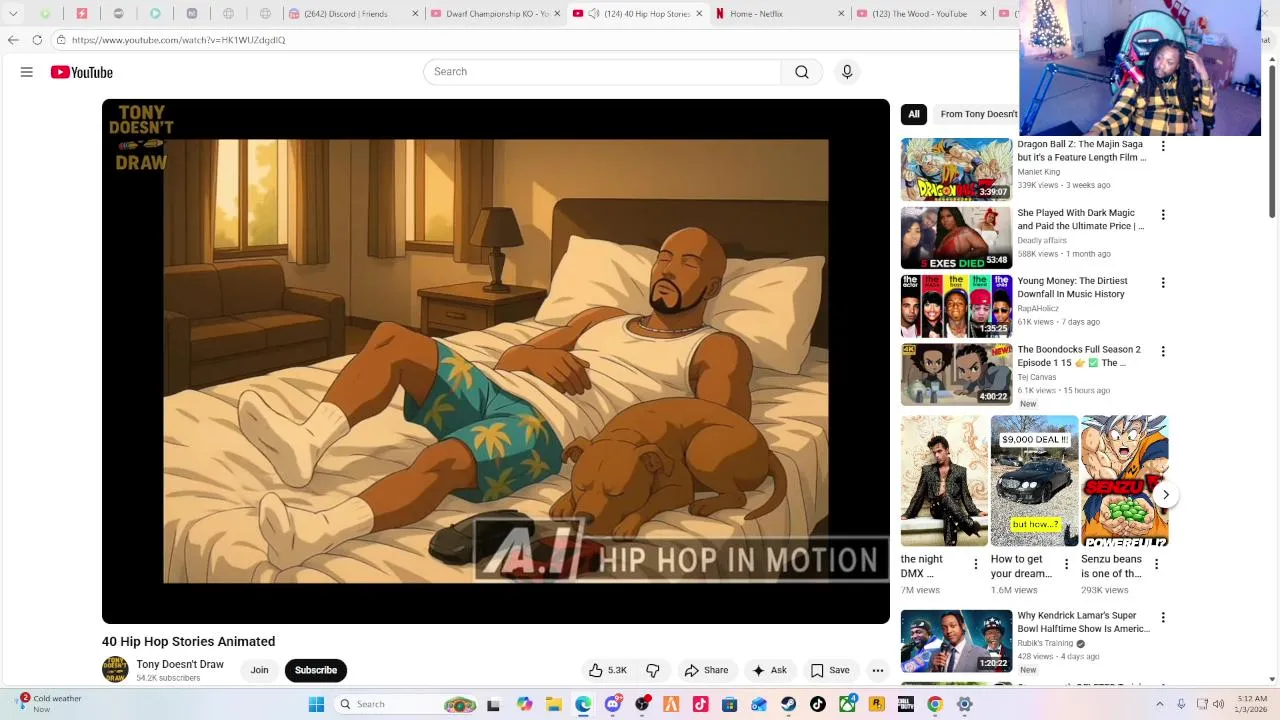1280x720 pixels.
Task: Open the $9,000 DEAL car short thumbnail
Action: (1034, 481)
